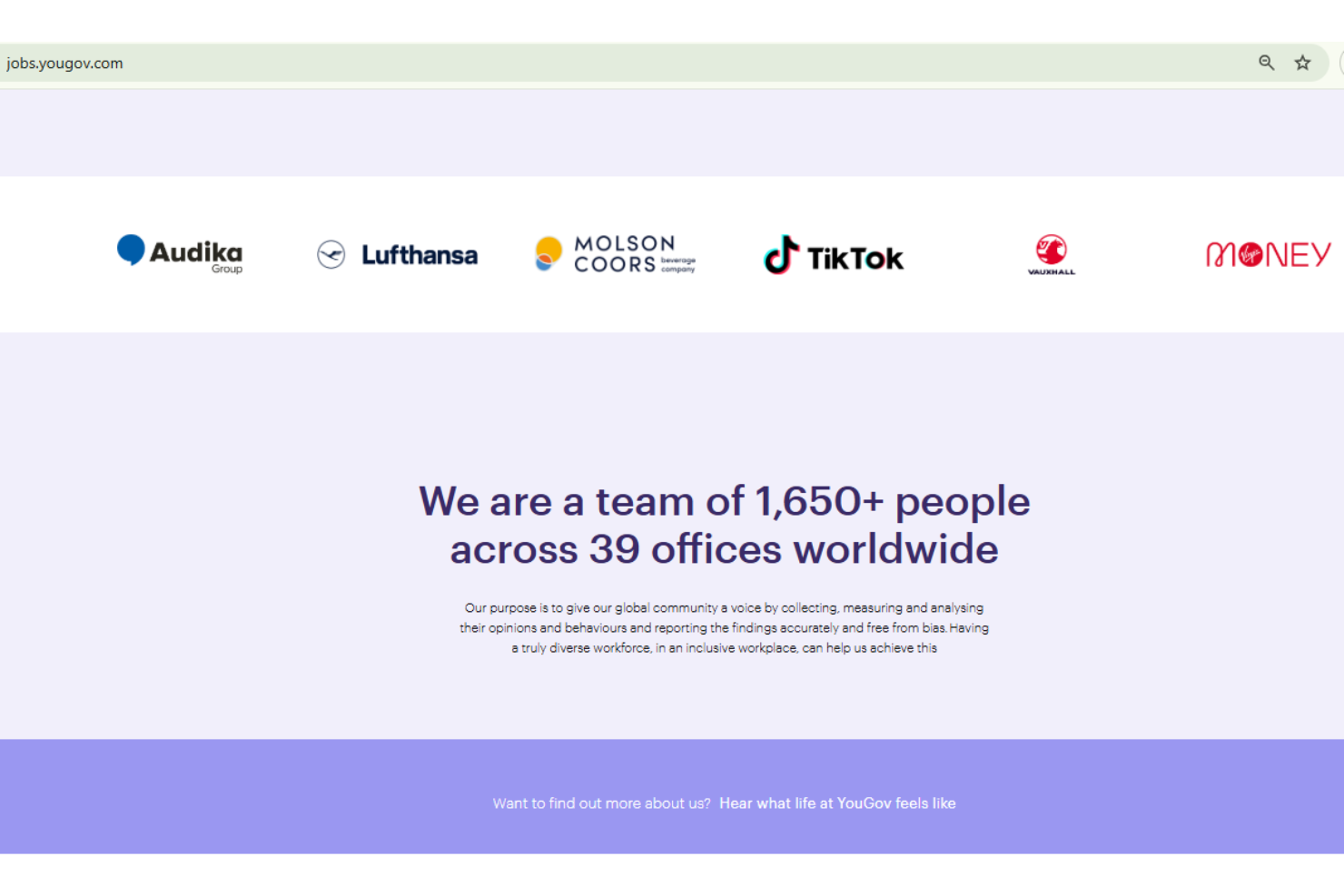Bookmark this page with the star icon
This screenshot has height=896, width=1344.
click(1302, 63)
